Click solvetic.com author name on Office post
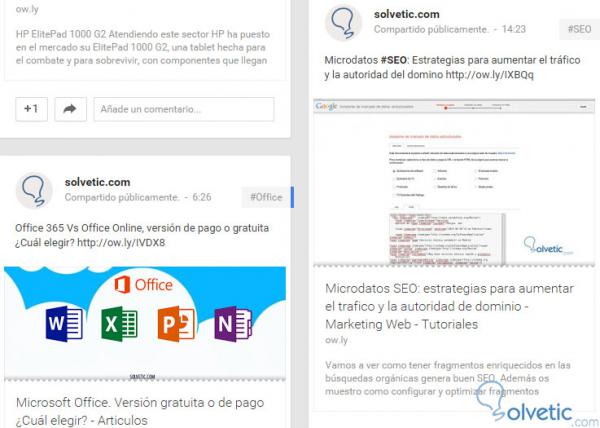This screenshot has height=428, width=600. 97,182
